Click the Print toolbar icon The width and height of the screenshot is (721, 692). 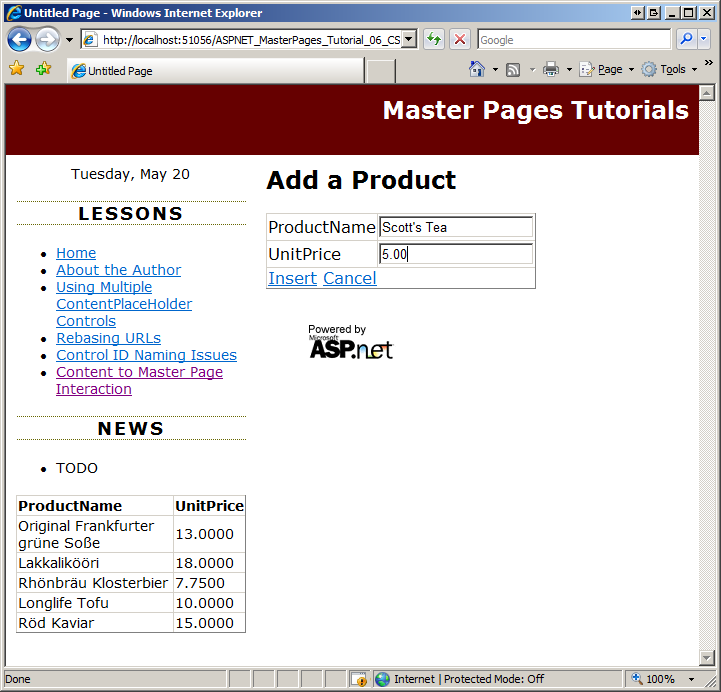click(x=550, y=69)
